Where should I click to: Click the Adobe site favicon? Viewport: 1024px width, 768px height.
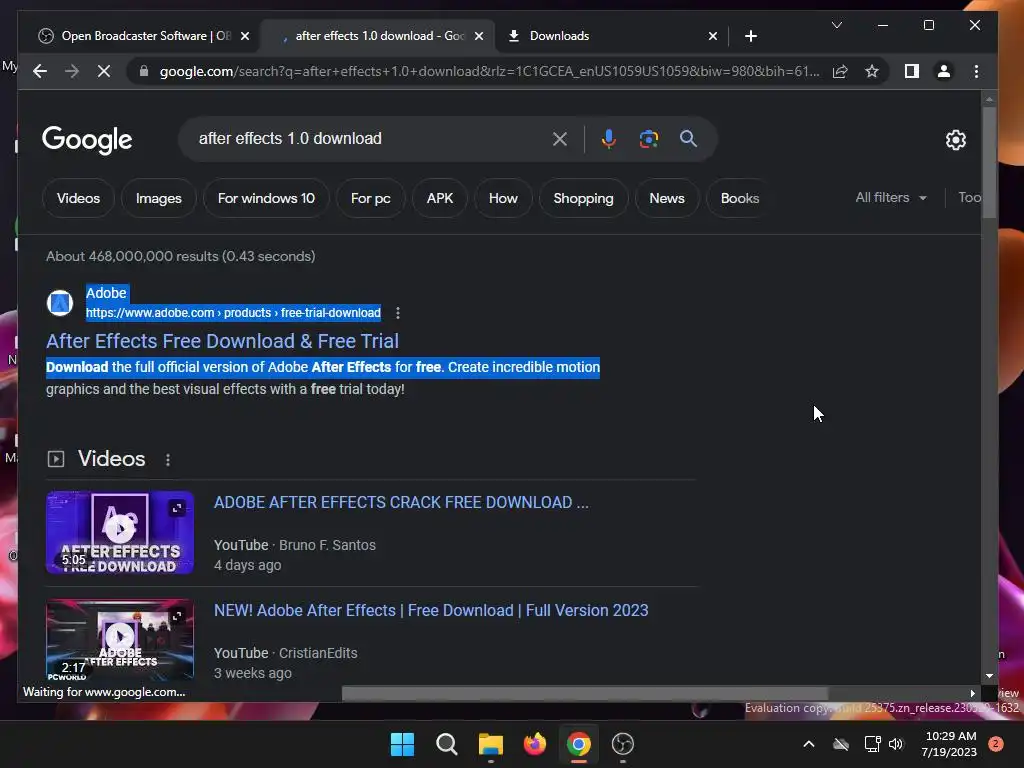point(59,303)
